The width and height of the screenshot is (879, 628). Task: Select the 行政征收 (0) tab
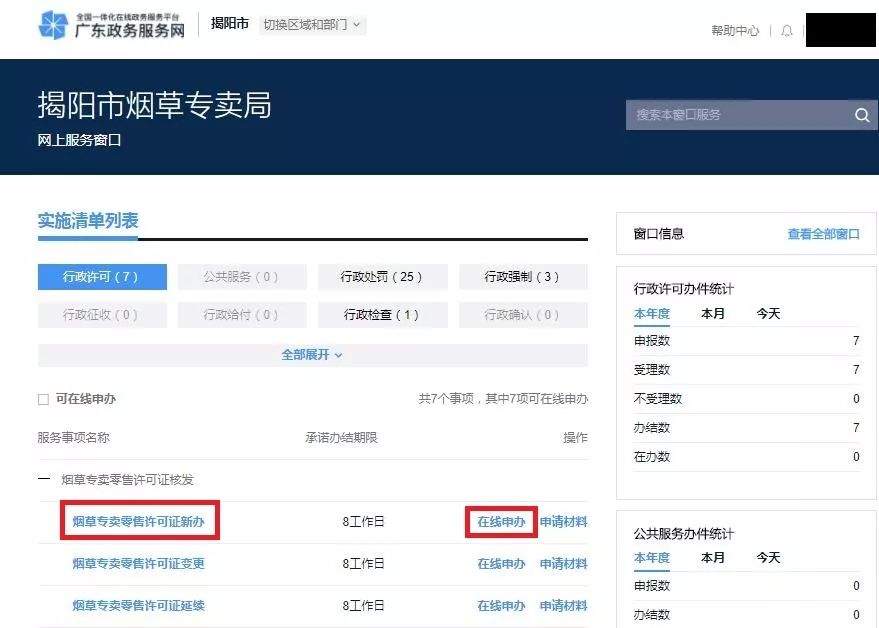click(102, 315)
